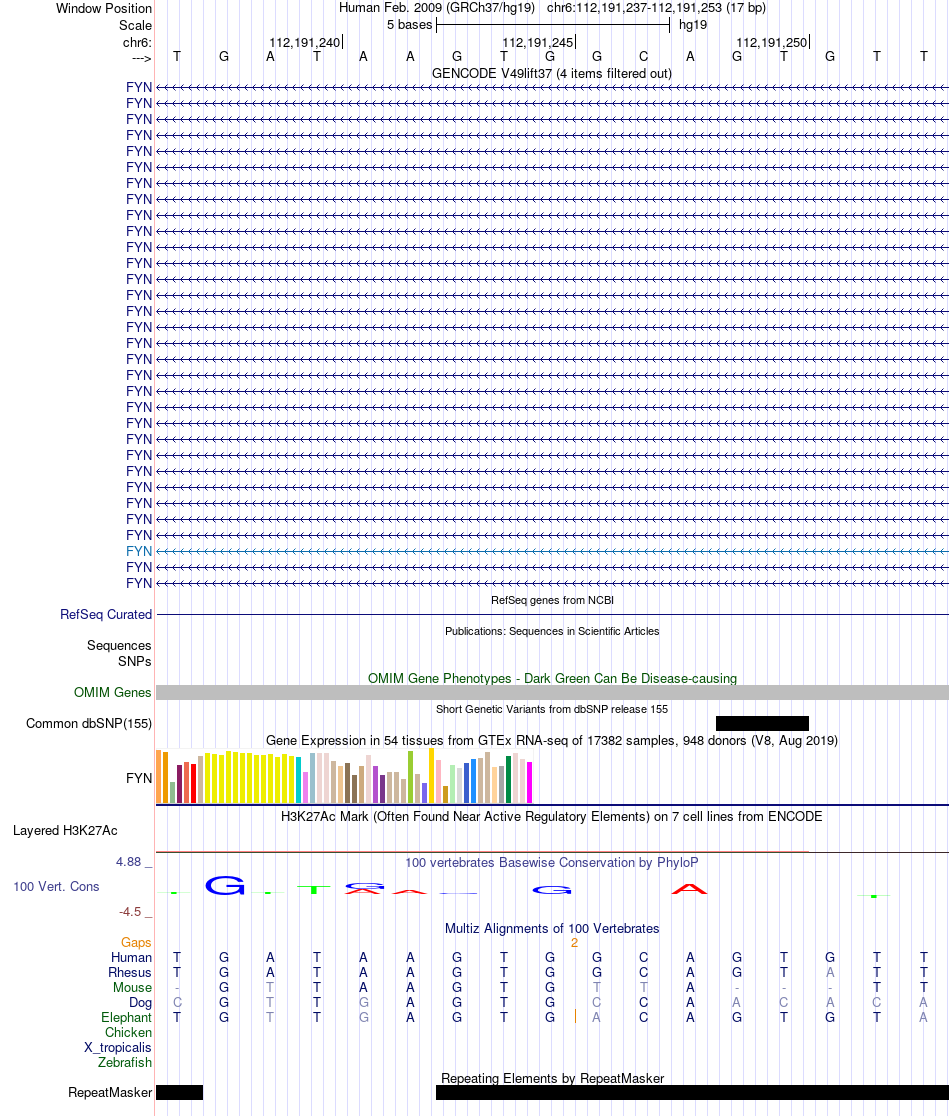Click the OMIM Genes track label
Viewport: 950px width, 1116px height.
pos(112,693)
